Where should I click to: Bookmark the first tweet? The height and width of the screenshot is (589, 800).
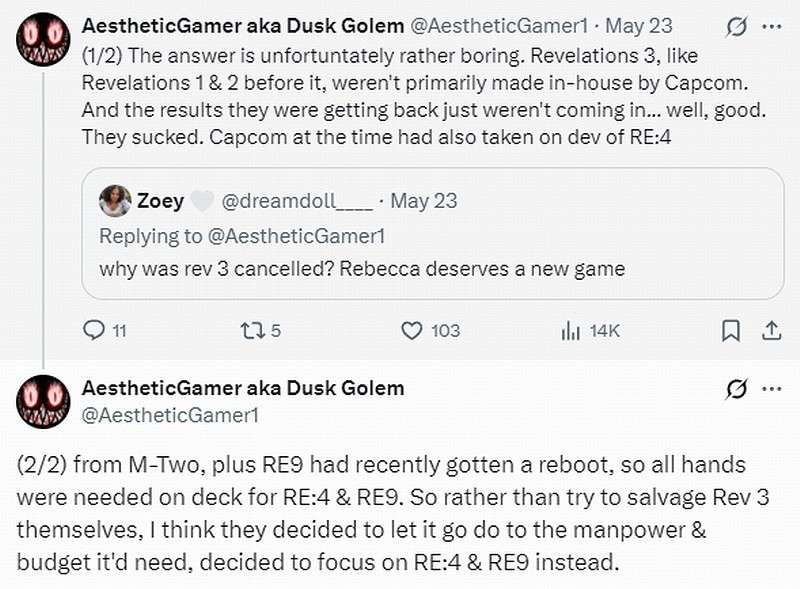[731, 330]
